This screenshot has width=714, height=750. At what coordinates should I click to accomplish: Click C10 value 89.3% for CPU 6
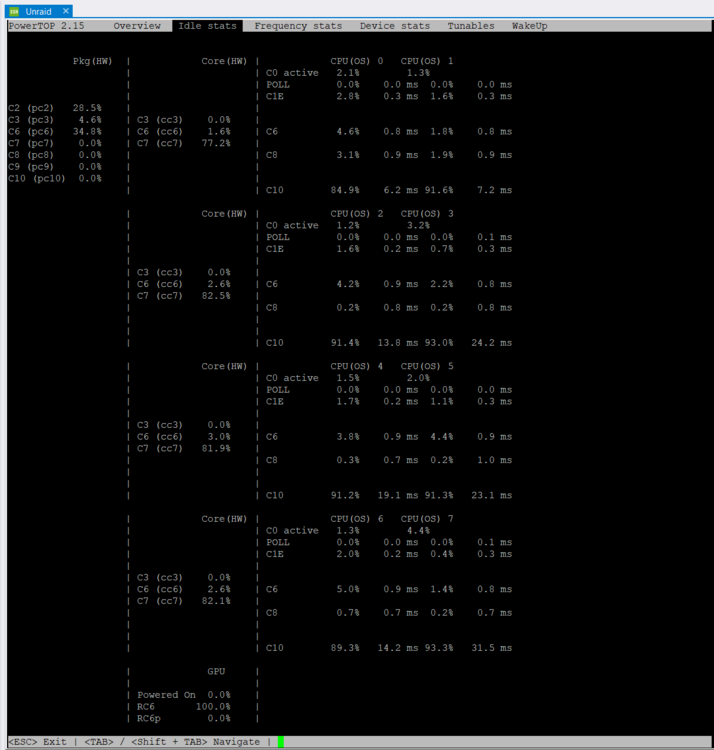[x=345, y=648]
